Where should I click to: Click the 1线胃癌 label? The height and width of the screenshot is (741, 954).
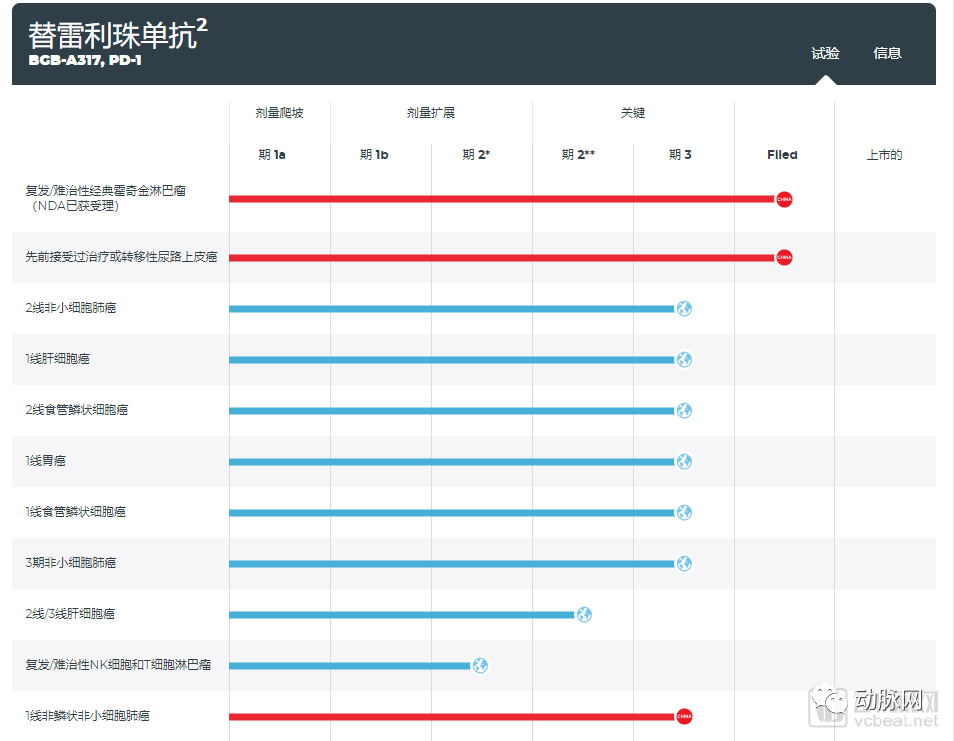click(46, 461)
